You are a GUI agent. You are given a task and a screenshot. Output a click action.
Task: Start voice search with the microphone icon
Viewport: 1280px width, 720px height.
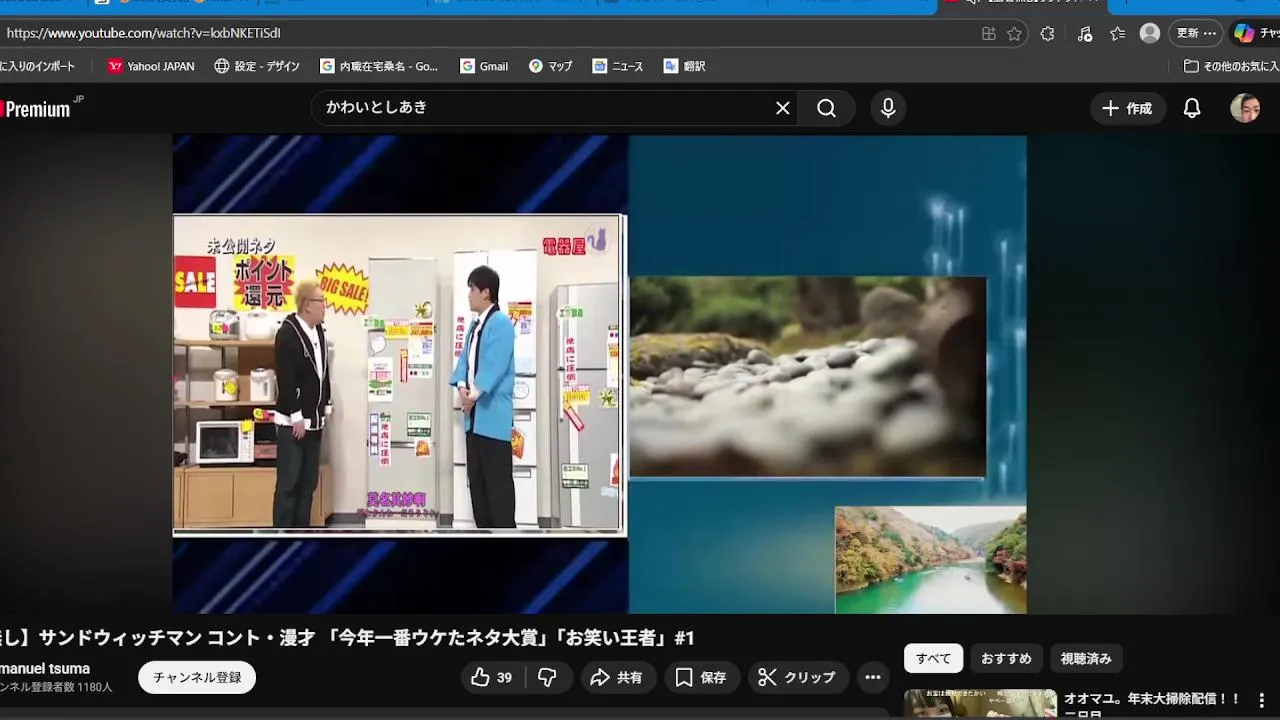coord(888,108)
